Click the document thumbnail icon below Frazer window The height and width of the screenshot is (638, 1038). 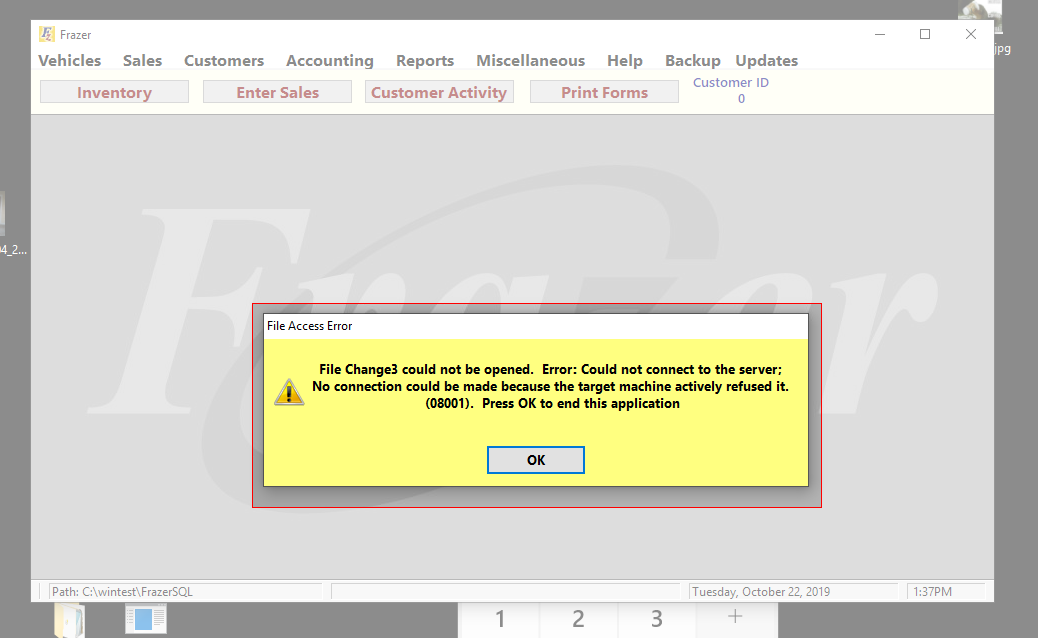click(x=146, y=619)
